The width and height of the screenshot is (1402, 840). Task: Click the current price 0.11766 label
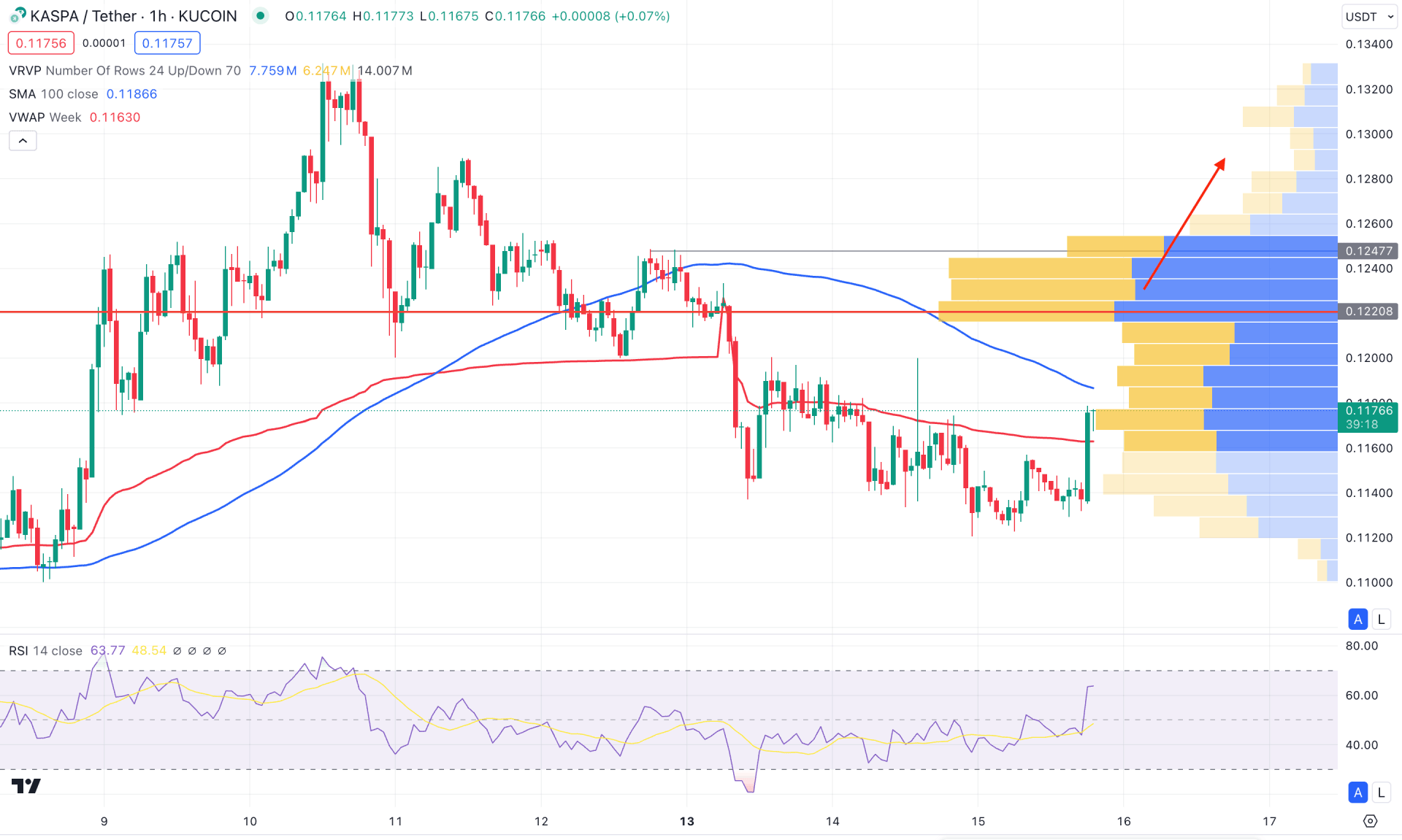point(1368,417)
